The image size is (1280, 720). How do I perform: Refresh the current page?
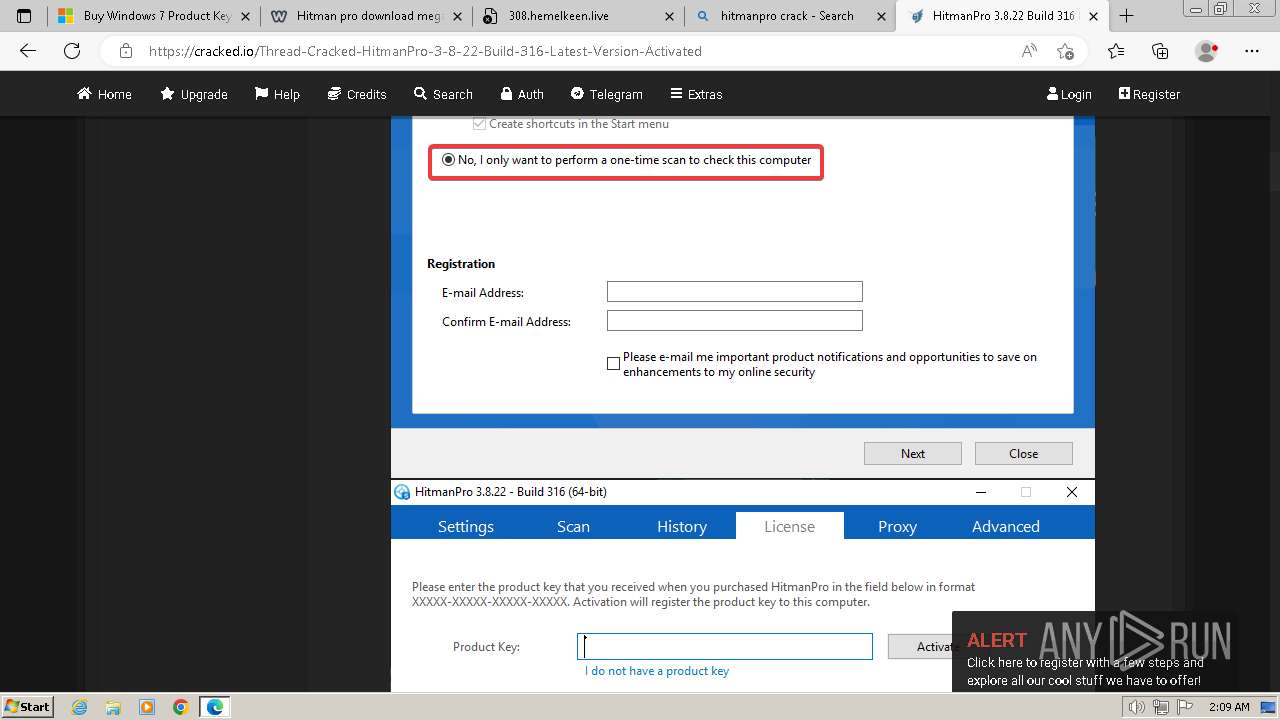[72, 51]
